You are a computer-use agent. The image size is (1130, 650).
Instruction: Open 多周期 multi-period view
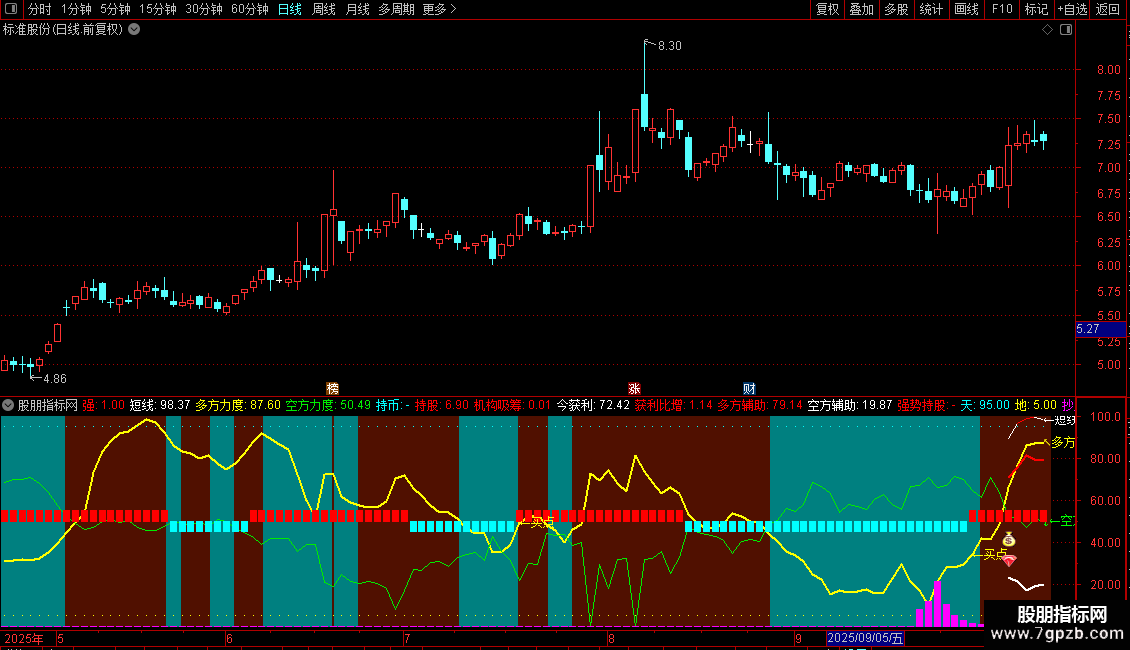point(396,9)
